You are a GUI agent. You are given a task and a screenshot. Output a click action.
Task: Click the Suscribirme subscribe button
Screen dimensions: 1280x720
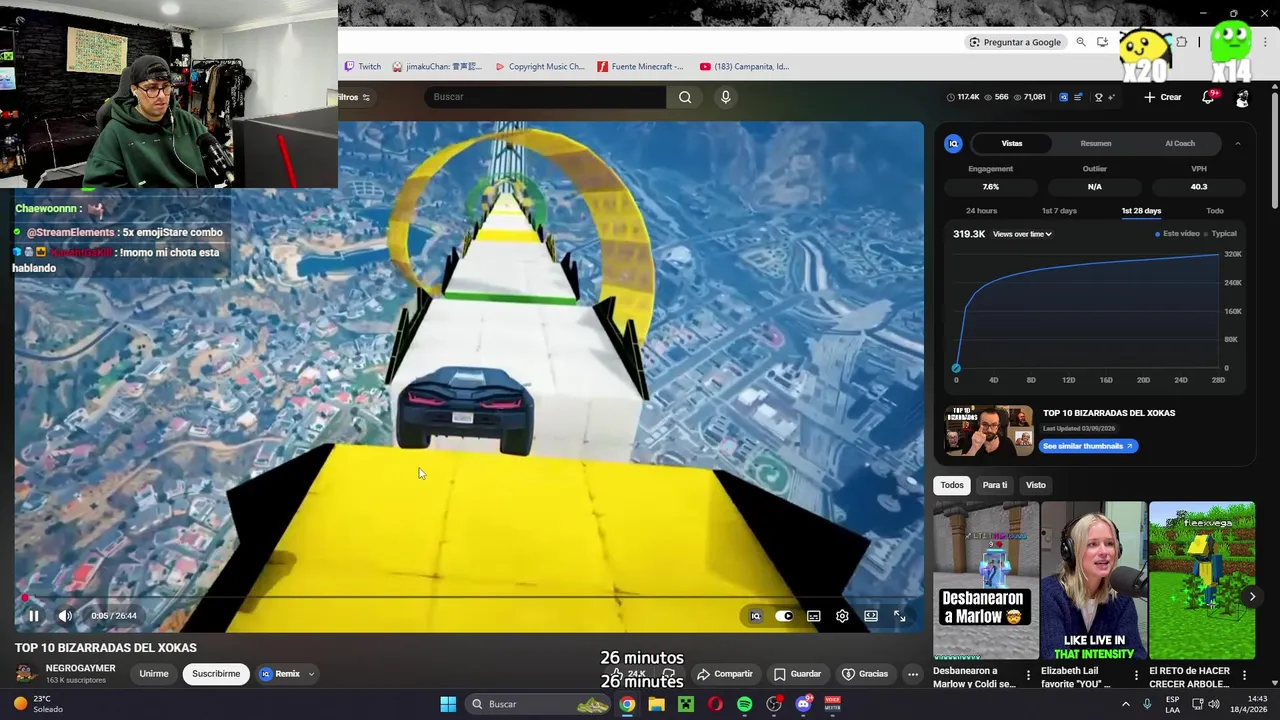click(x=216, y=674)
